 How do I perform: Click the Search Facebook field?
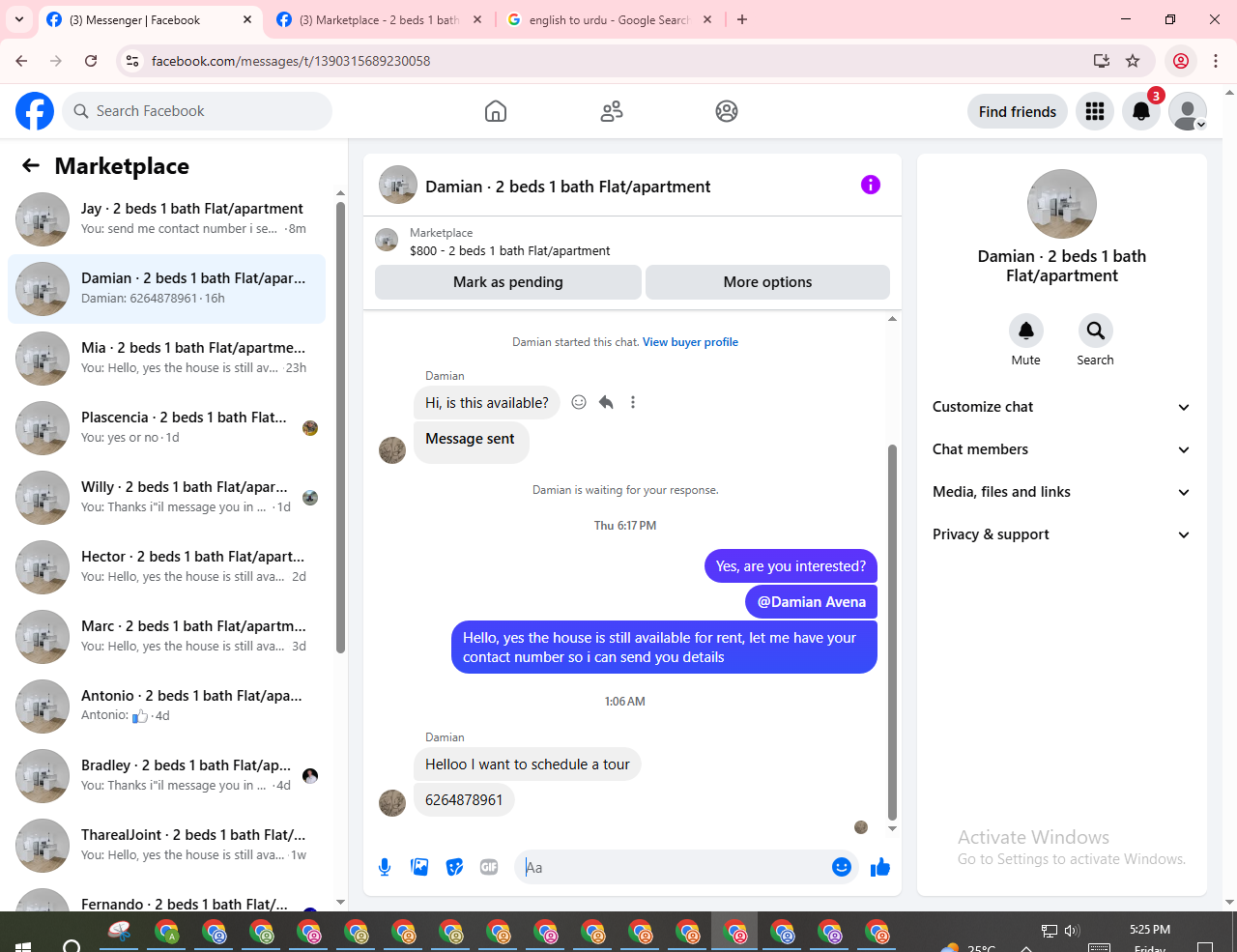tap(197, 111)
